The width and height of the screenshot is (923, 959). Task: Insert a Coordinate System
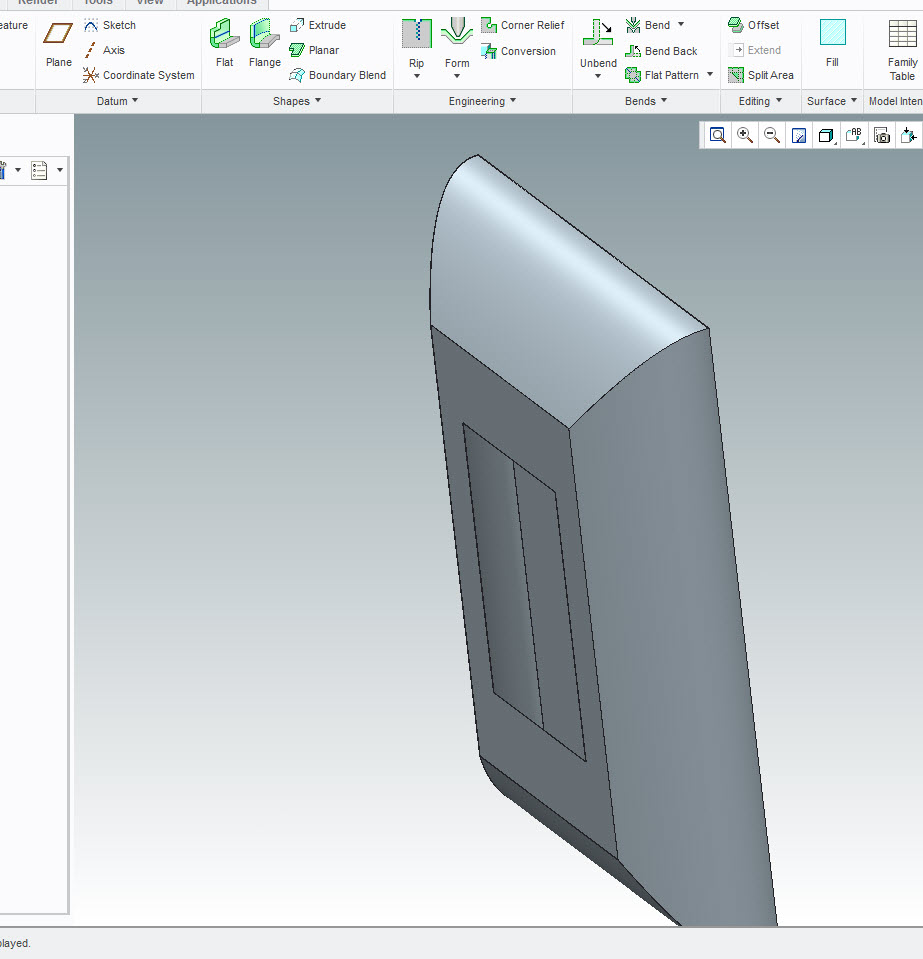(x=139, y=75)
